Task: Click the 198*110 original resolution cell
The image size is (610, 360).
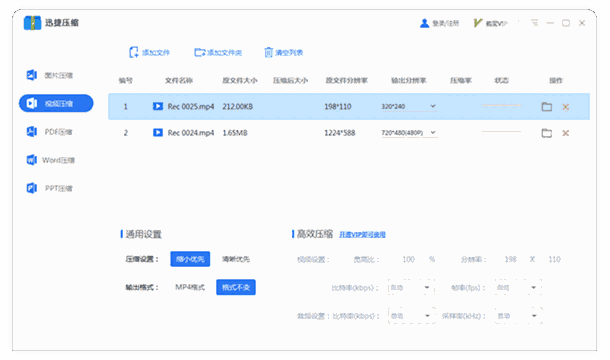Action: point(338,106)
